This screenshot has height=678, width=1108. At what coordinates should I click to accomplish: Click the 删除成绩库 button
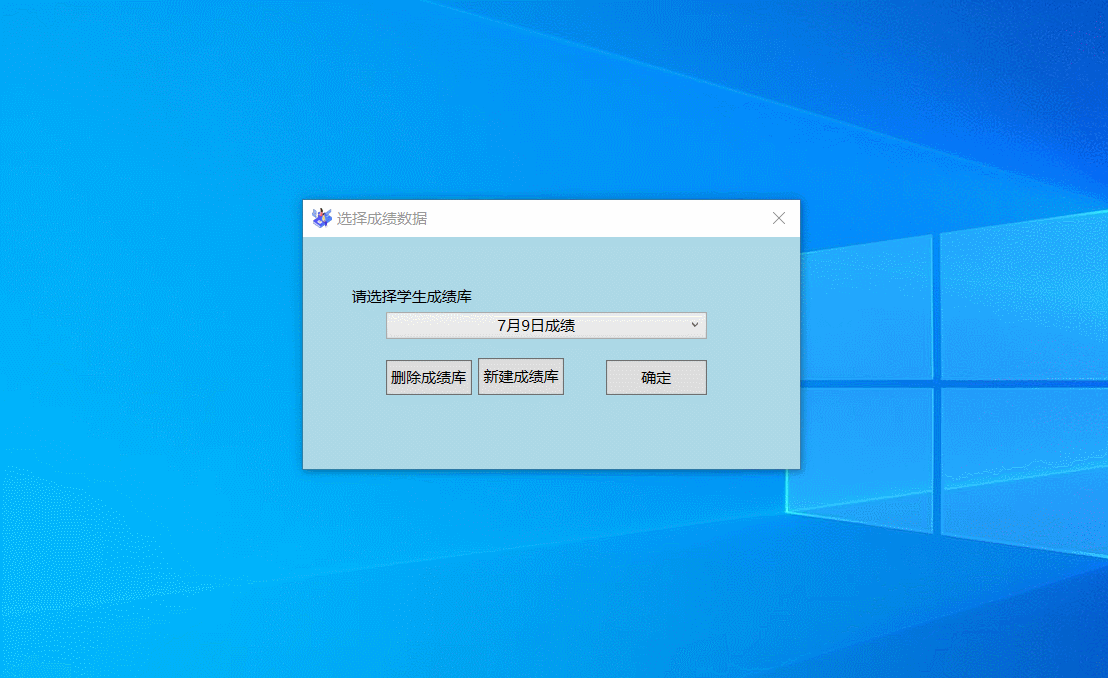click(x=428, y=378)
